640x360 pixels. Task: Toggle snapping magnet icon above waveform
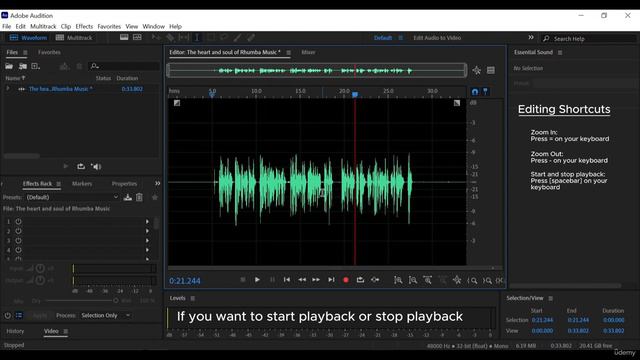pos(475,92)
